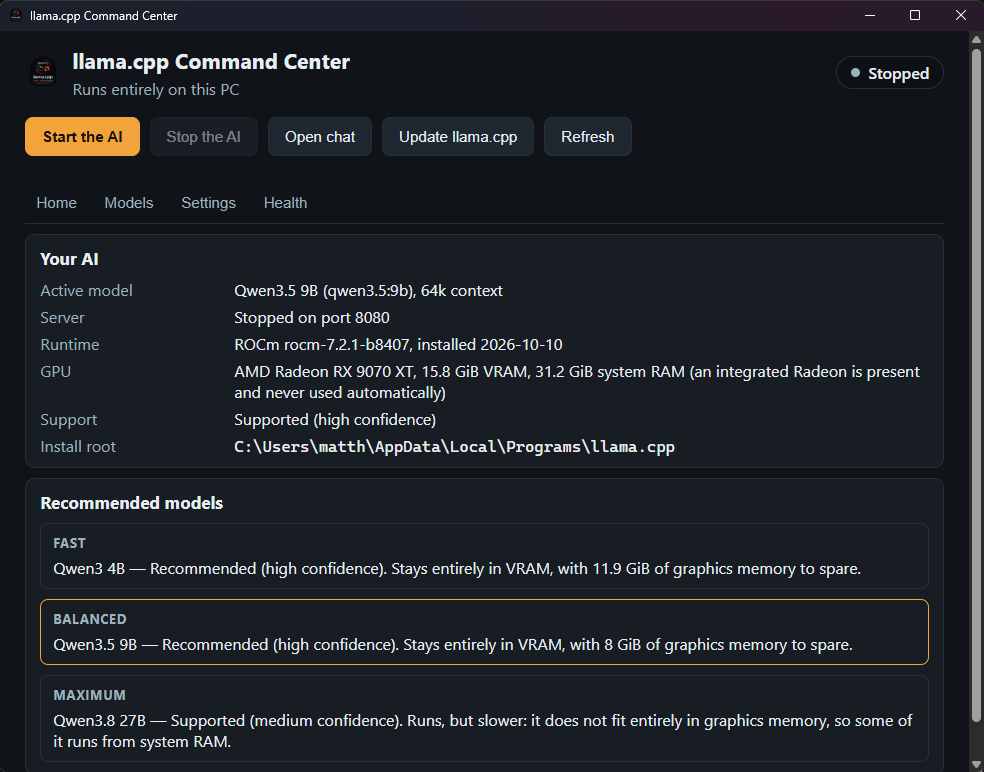
Task: Click the active model value Qwen3.5 9B
Action: point(368,291)
